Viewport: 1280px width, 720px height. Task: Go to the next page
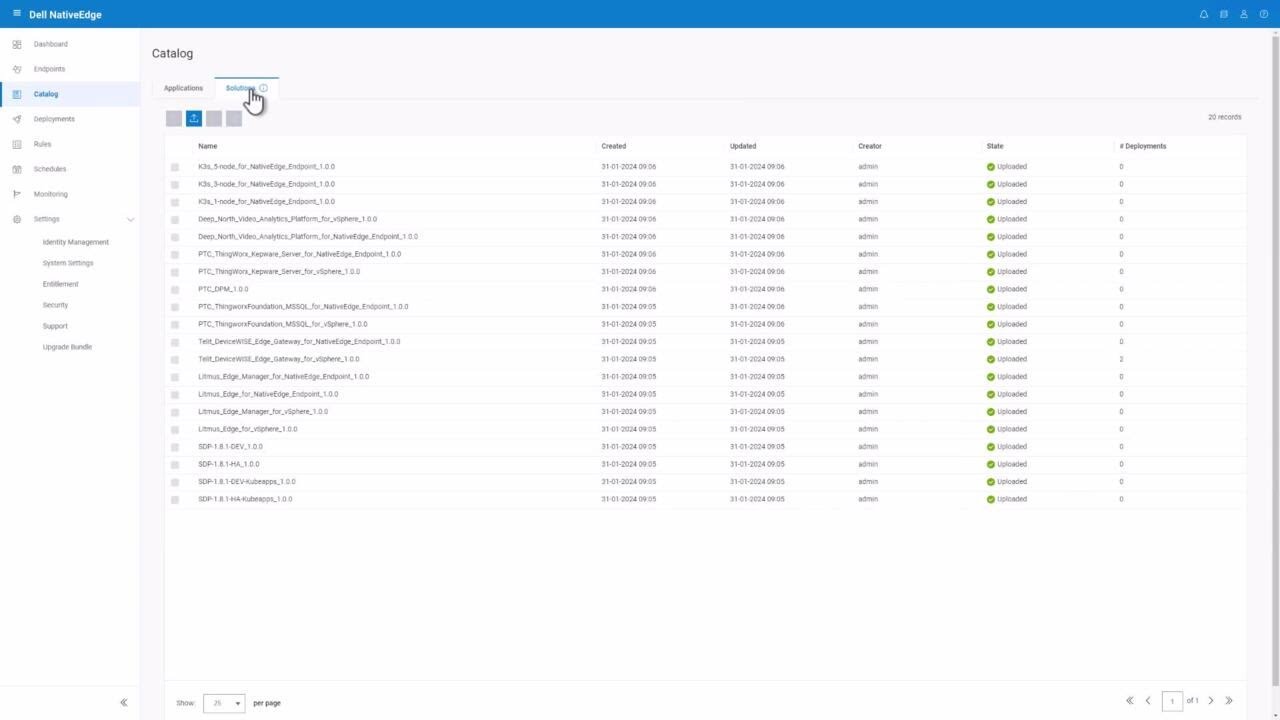[x=1211, y=701]
